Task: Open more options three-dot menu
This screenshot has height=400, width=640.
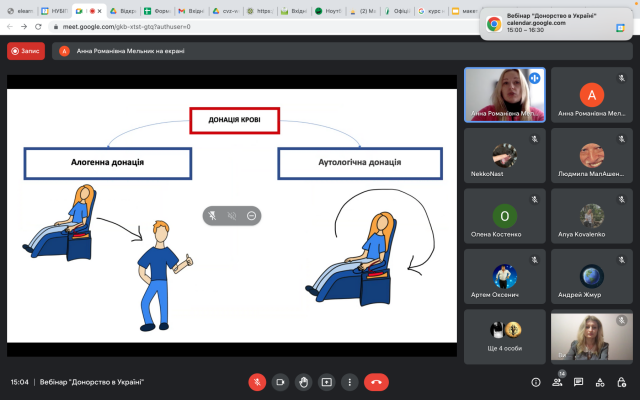Action: [349, 382]
